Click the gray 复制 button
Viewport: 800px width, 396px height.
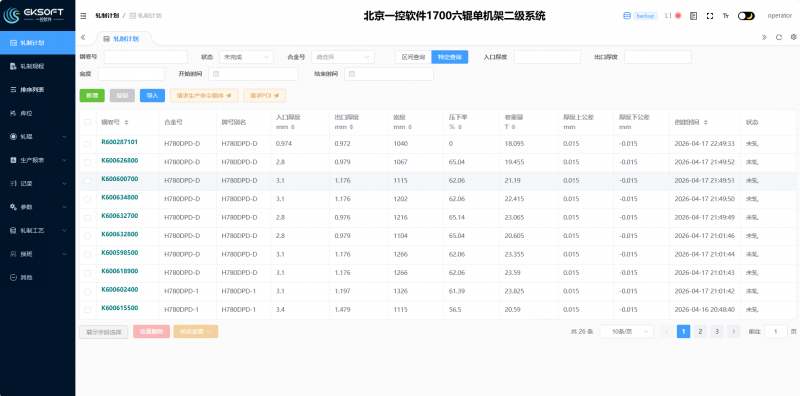[122, 95]
